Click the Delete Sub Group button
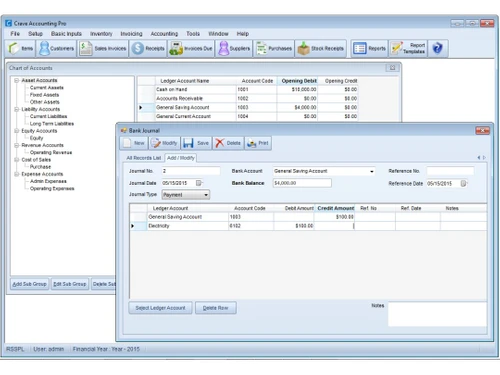The image size is (500, 375). [104, 284]
